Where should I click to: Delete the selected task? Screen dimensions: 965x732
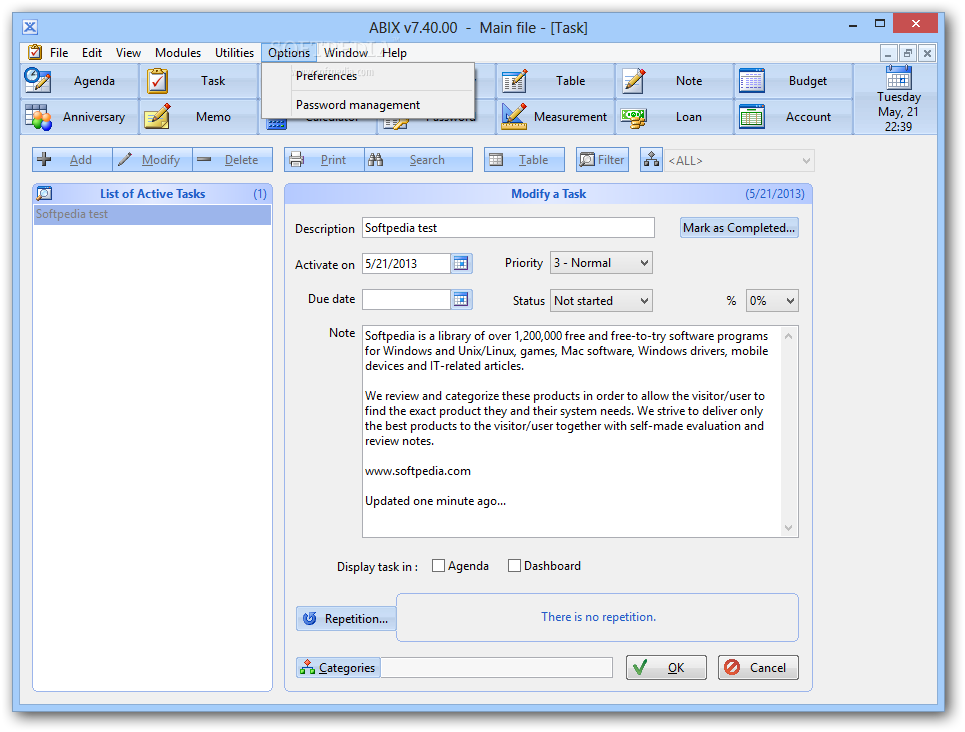point(232,159)
